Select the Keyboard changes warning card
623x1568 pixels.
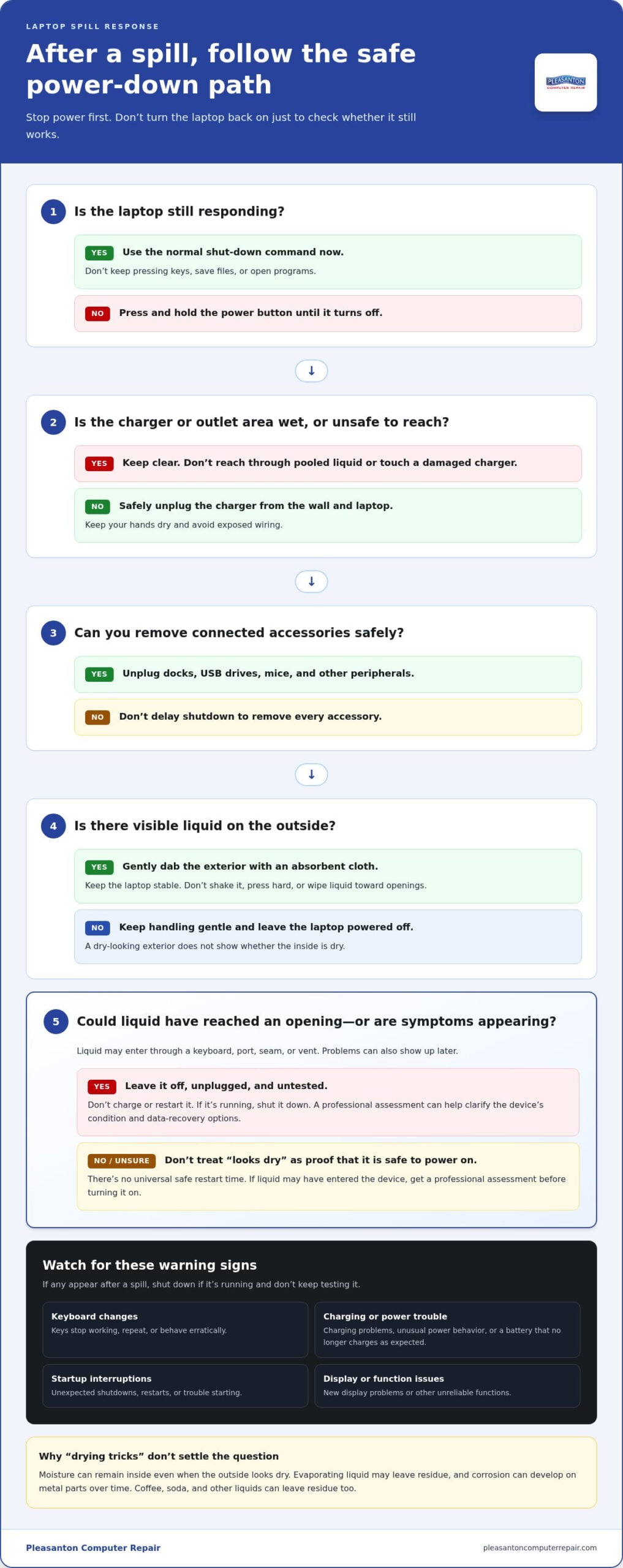click(x=175, y=1330)
